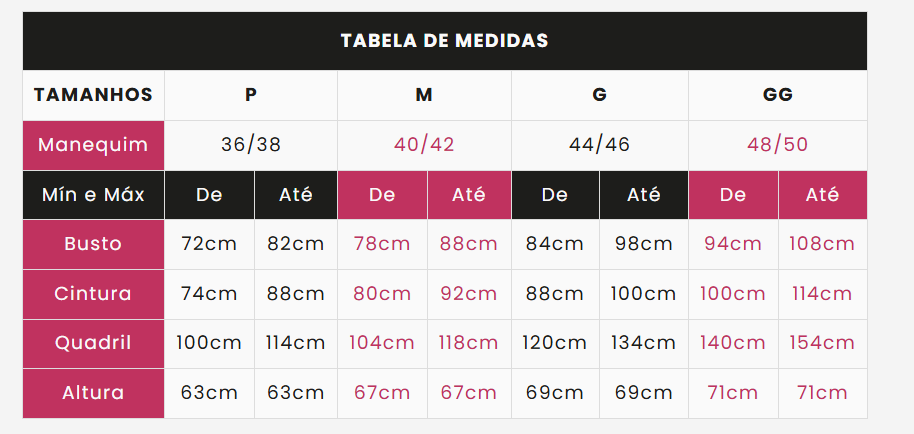The image size is (914, 434).
Task: Click the TABELA DE MEDIDAS title header
Action: pos(445,41)
